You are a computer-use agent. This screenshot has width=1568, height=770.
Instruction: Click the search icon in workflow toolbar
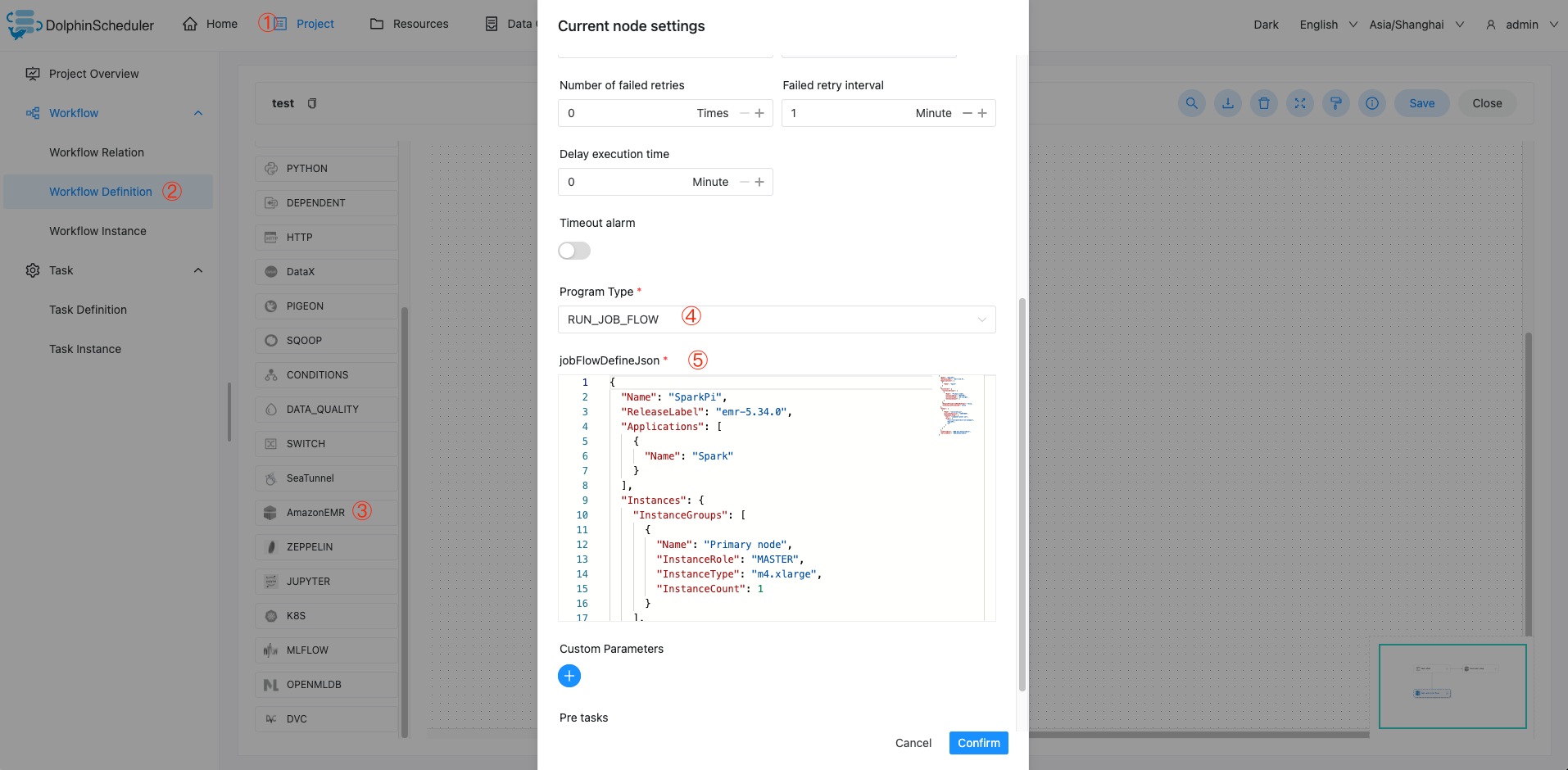[x=1191, y=103]
